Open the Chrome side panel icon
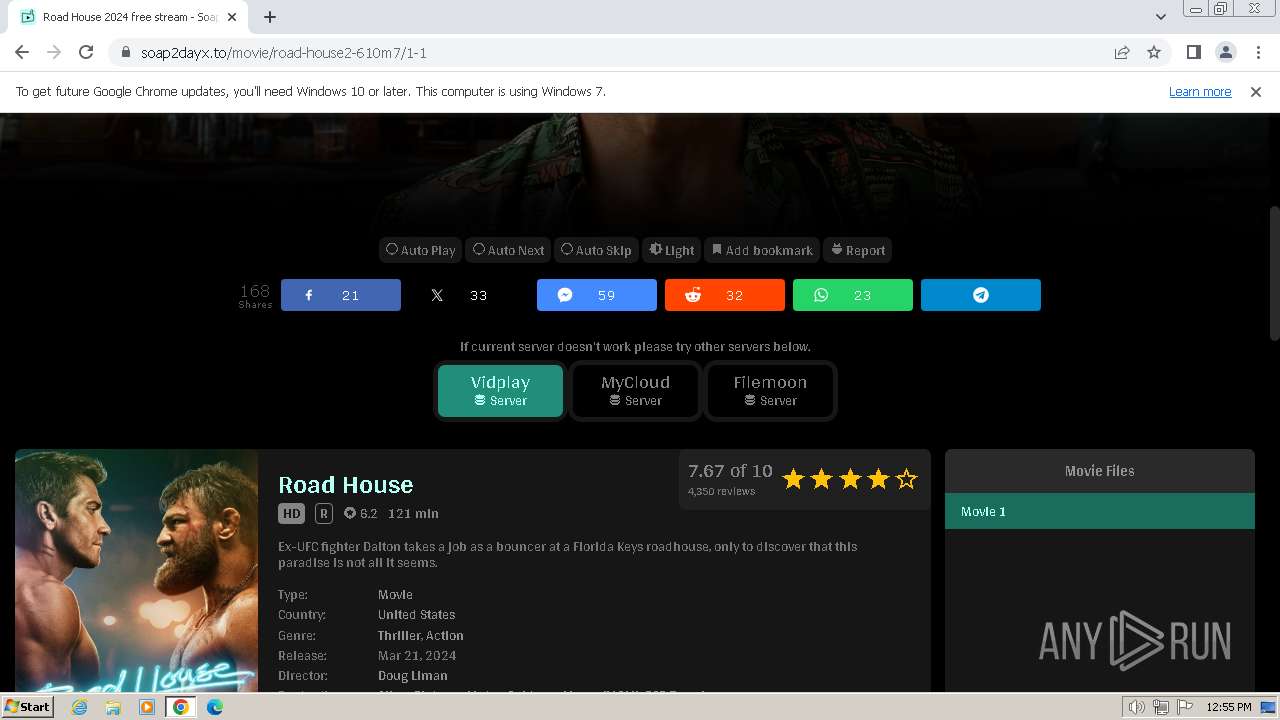The width and height of the screenshot is (1280, 720). (x=1193, y=52)
